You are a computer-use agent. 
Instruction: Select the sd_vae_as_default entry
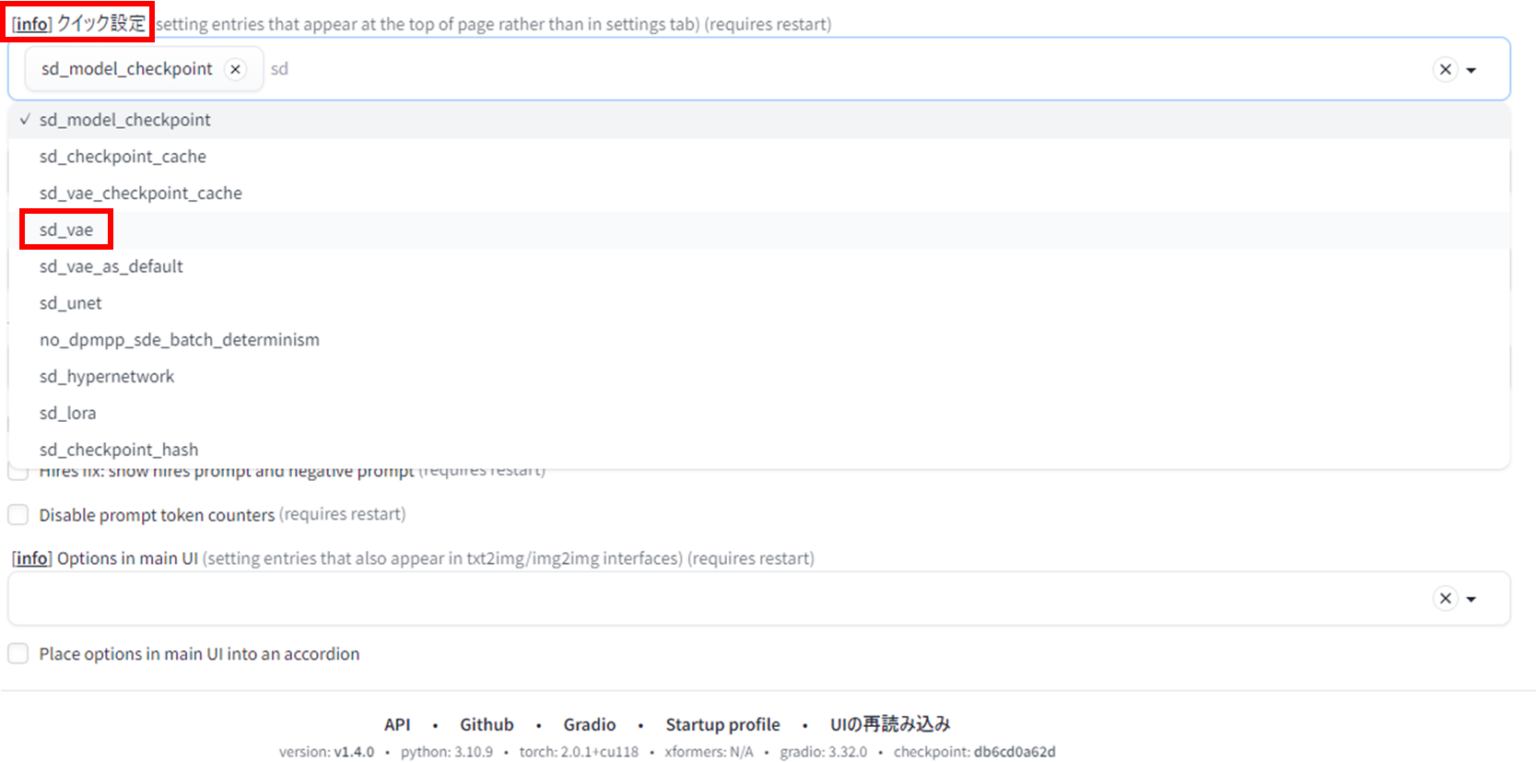pos(111,267)
